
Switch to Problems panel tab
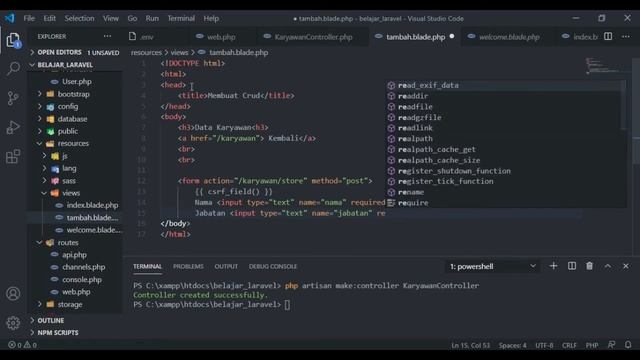[x=188, y=267]
